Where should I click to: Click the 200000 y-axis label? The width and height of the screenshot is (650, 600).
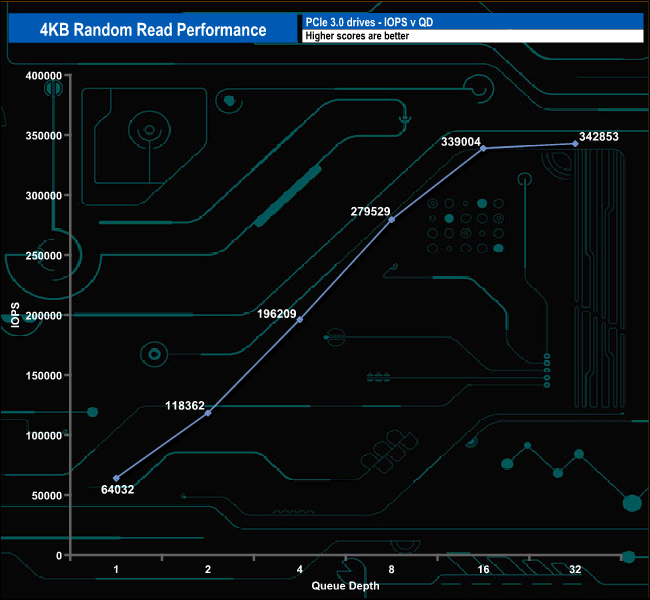coord(44,316)
